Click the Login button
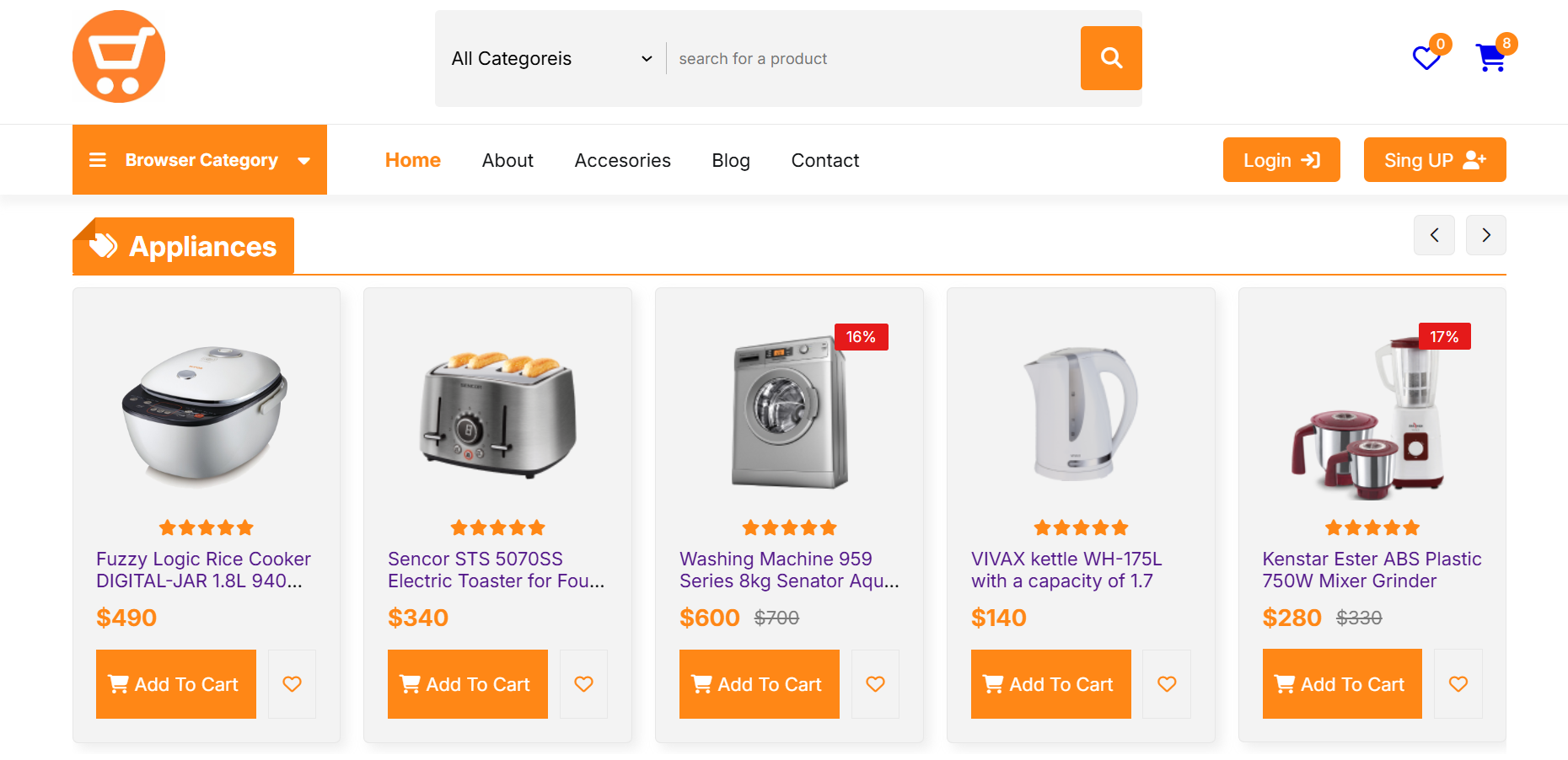This screenshot has height=760, width=1568. pos(1281,159)
